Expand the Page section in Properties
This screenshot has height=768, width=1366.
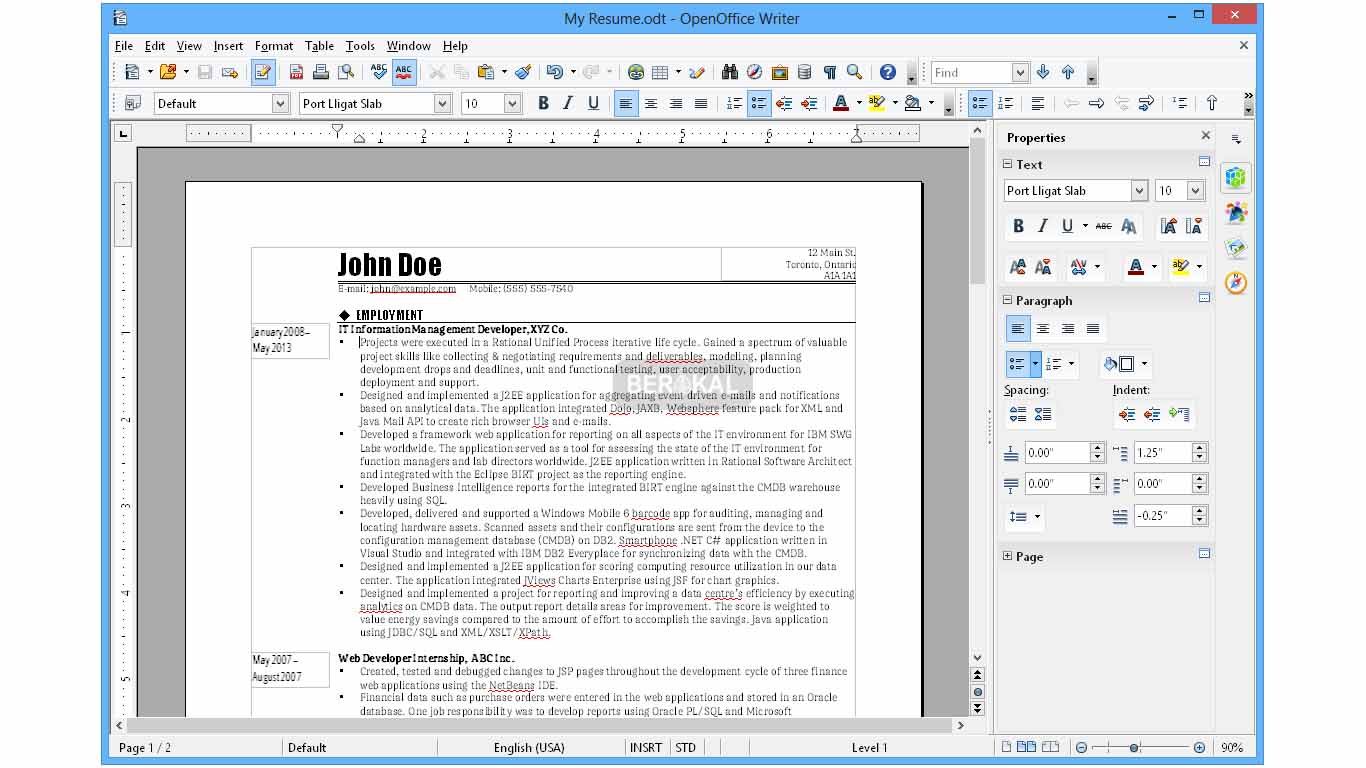click(1008, 557)
